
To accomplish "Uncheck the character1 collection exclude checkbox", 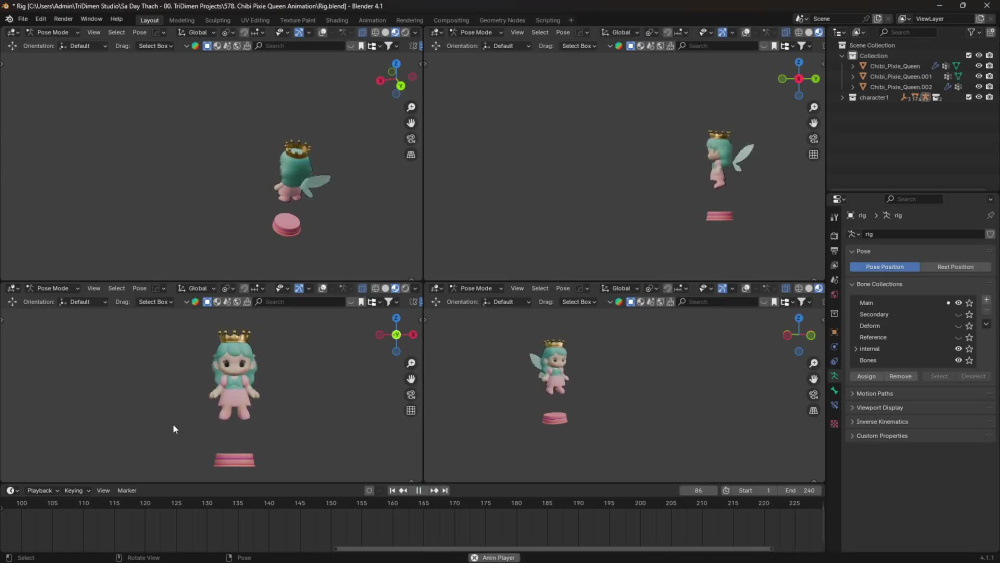I will point(969,98).
